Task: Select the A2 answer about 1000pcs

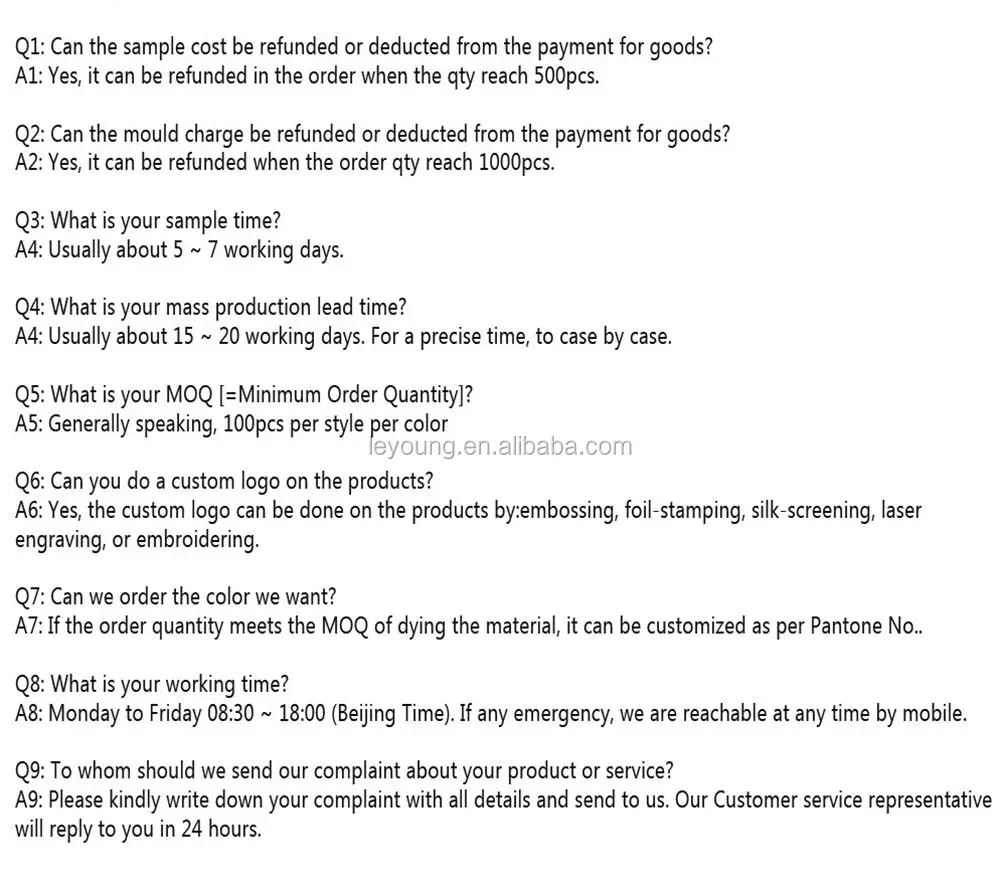Action: pyautogui.click(x=284, y=162)
